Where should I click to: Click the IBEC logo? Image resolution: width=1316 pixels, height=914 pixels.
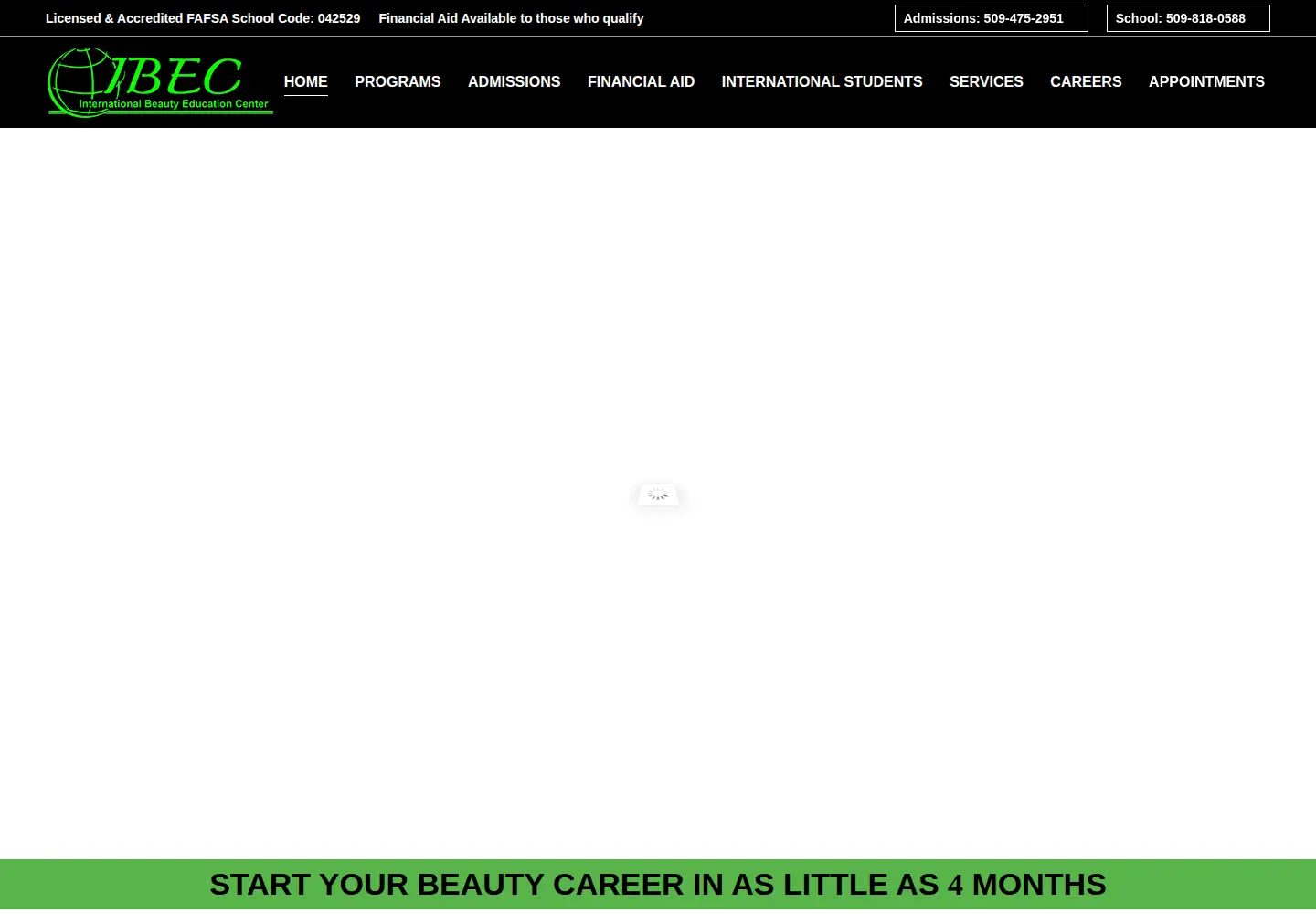[160, 82]
